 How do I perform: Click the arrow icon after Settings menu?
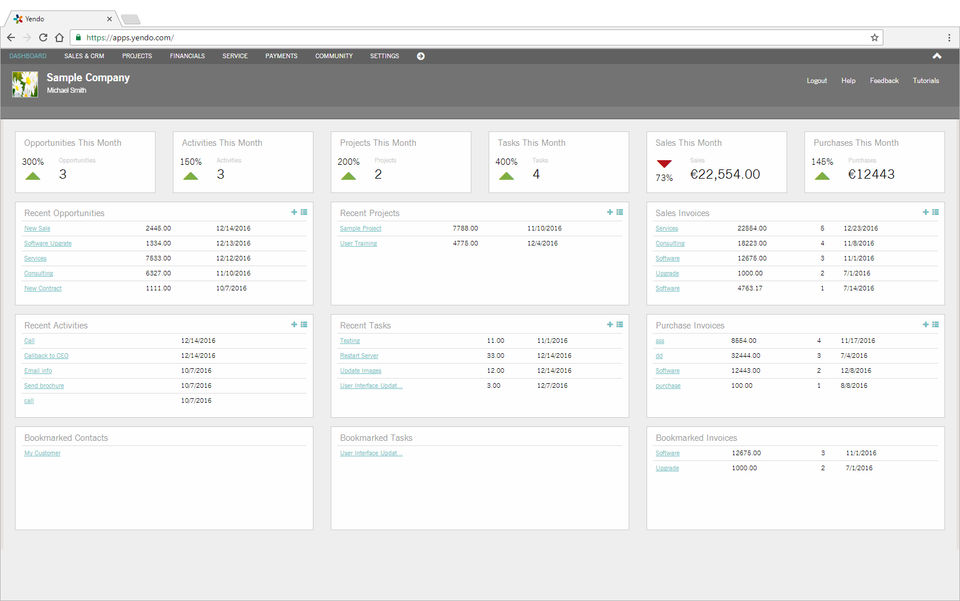coord(421,56)
